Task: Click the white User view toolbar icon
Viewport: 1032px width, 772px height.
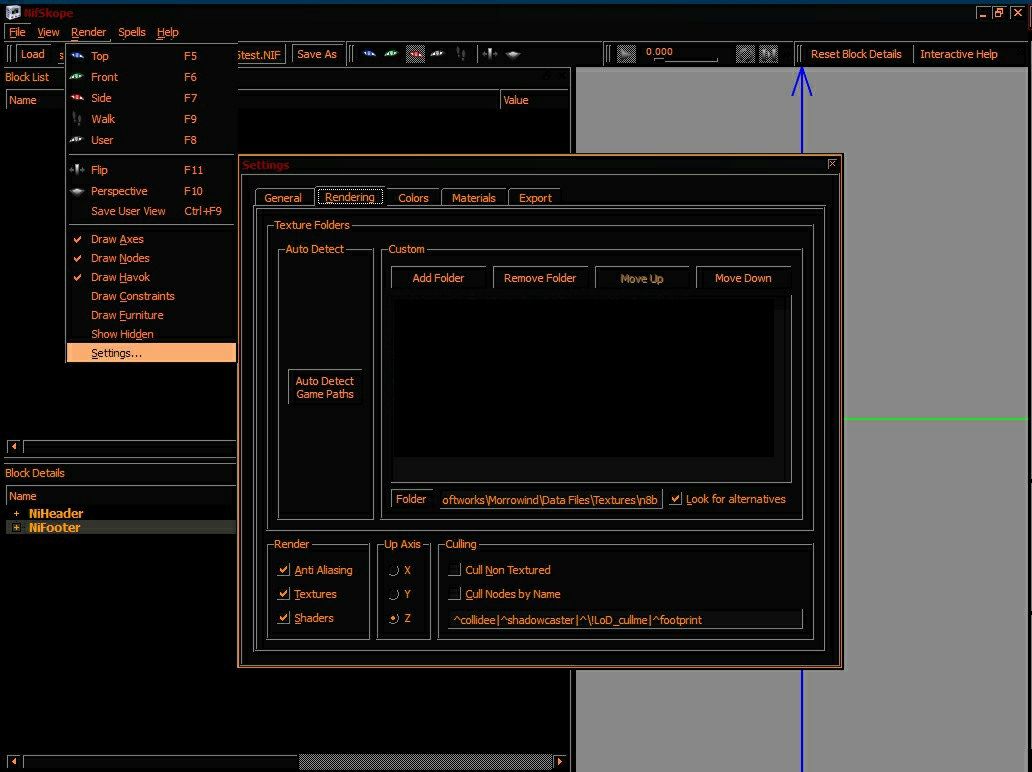Action: pos(438,54)
